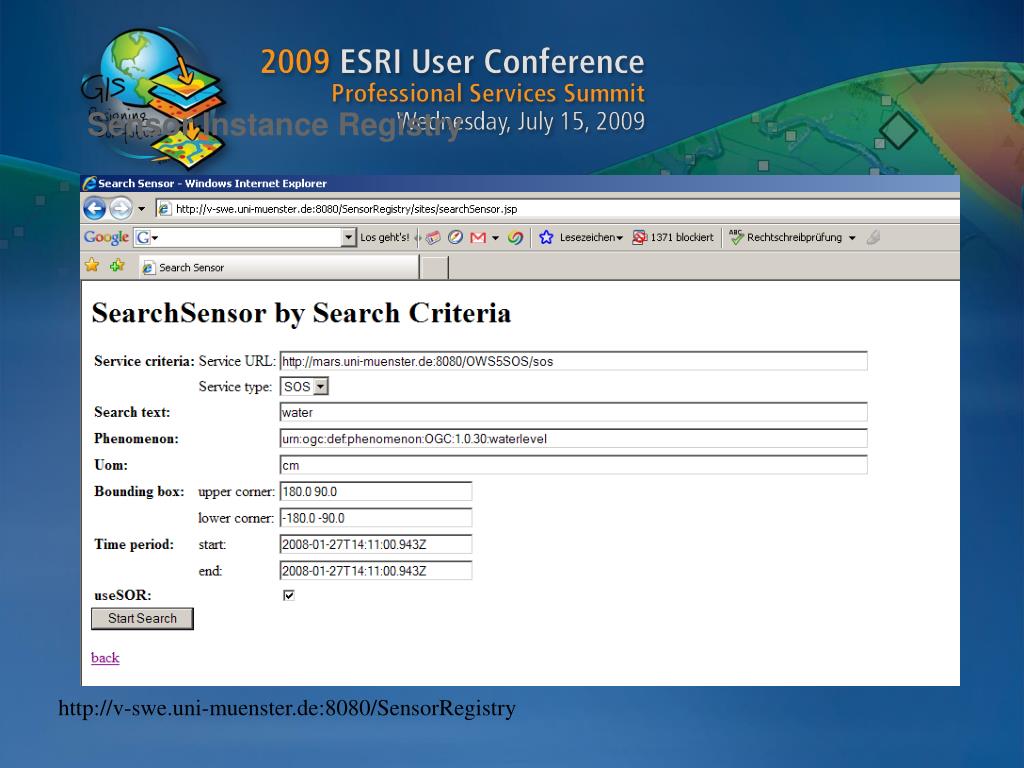Viewport: 1024px width, 768px height.
Task: Click the Service URL input field
Action: (x=573, y=361)
